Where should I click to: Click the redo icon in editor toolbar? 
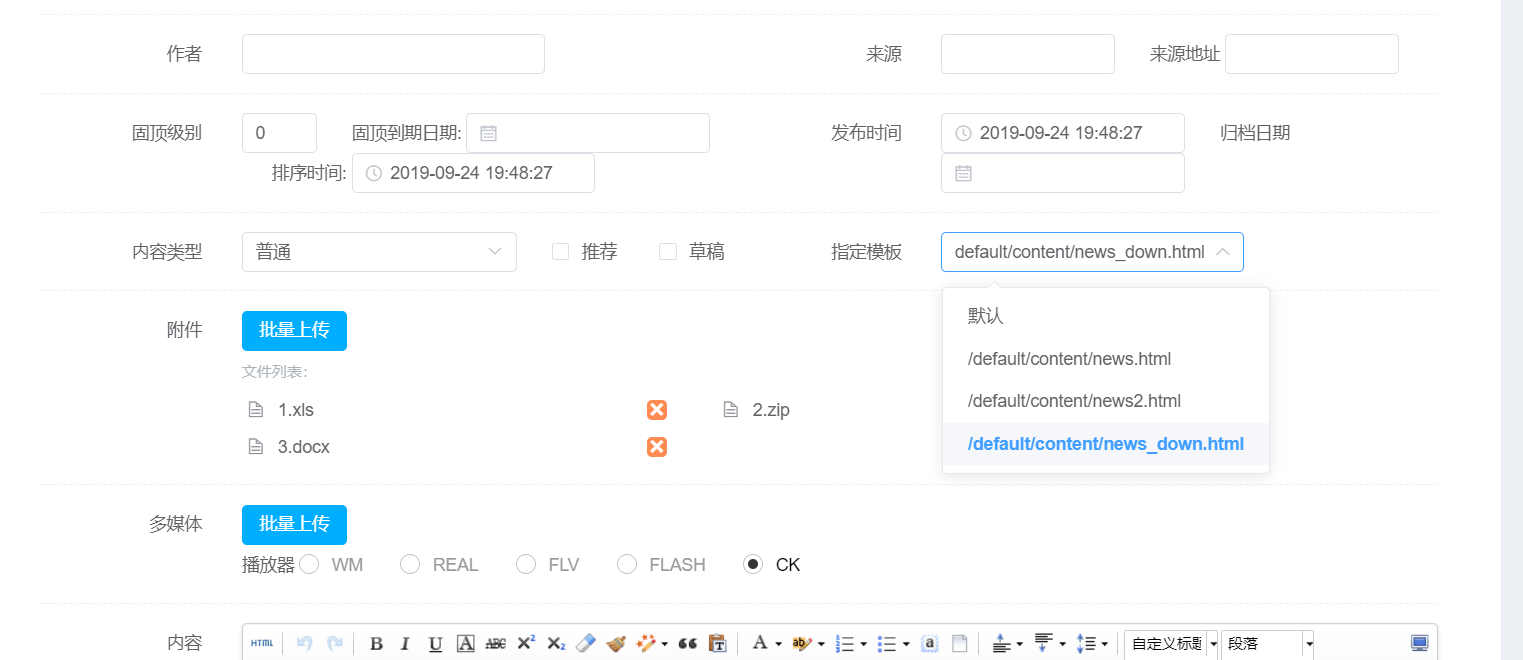point(335,643)
